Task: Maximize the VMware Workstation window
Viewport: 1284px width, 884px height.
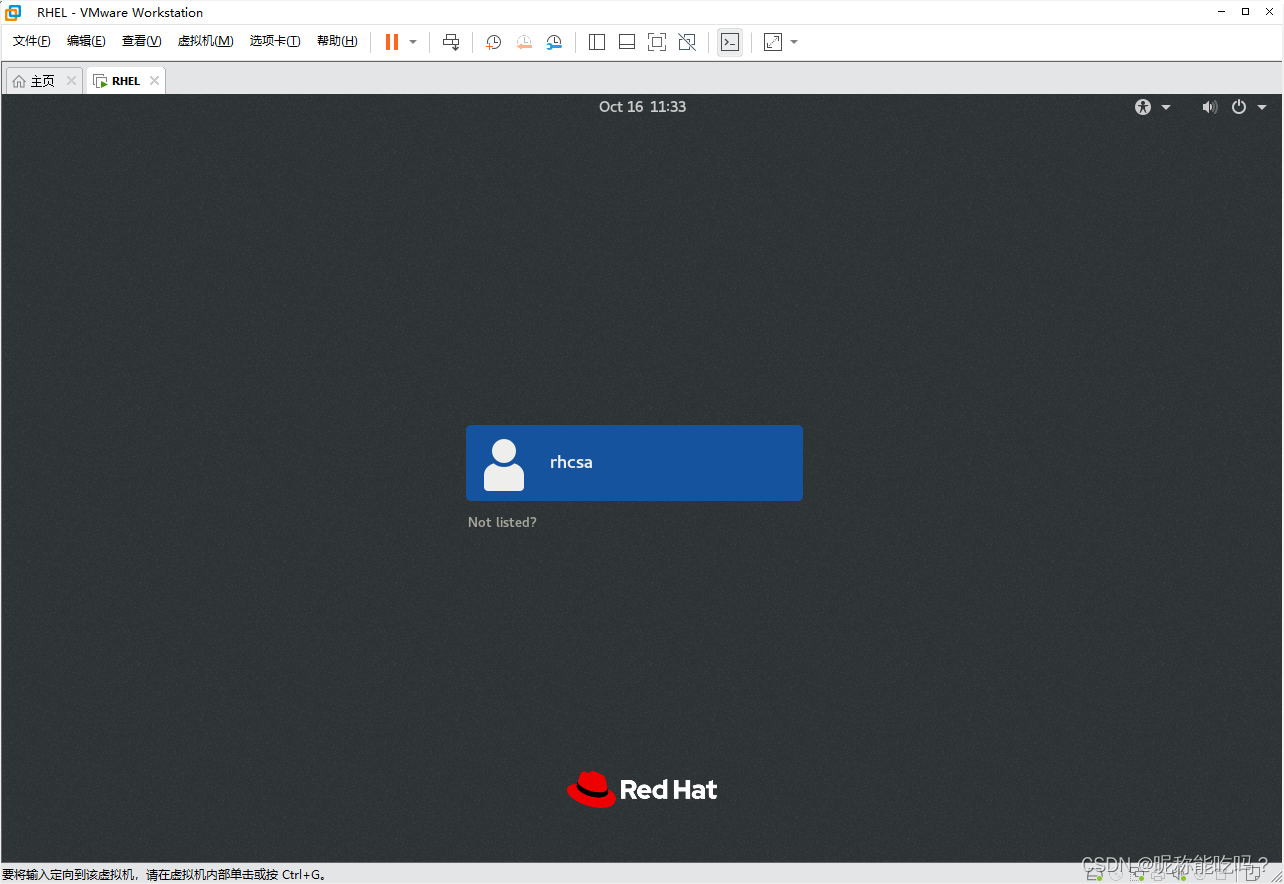Action: 1245,12
